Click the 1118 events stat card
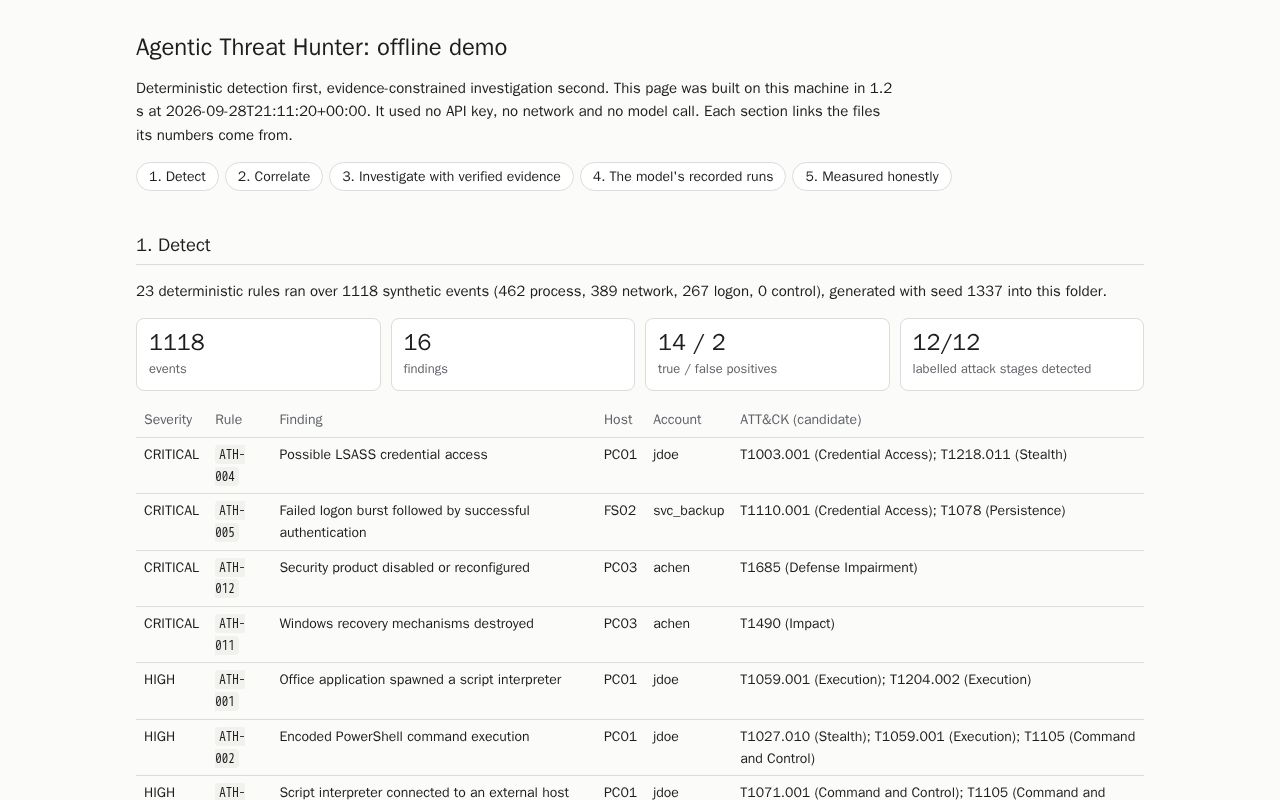This screenshot has width=1280, height=800. pos(258,354)
